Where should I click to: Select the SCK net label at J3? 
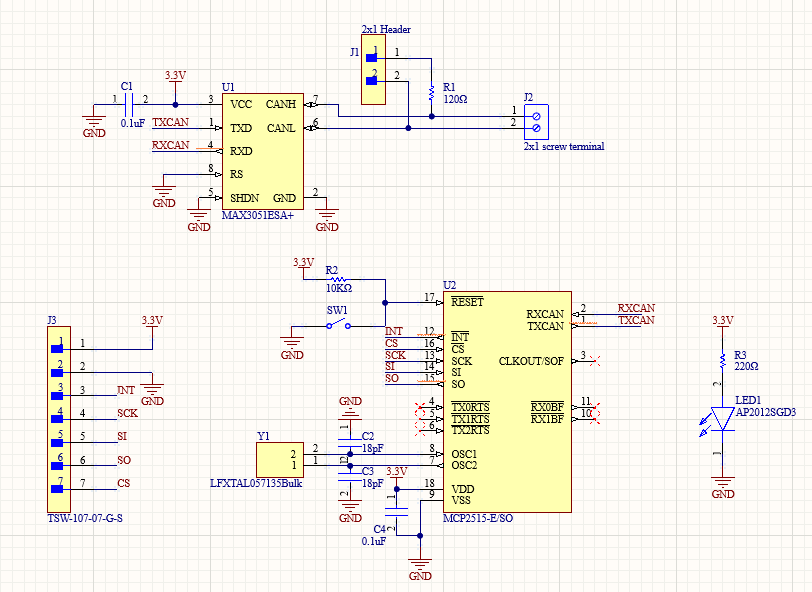pyautogui.click(x=127, y=413)
